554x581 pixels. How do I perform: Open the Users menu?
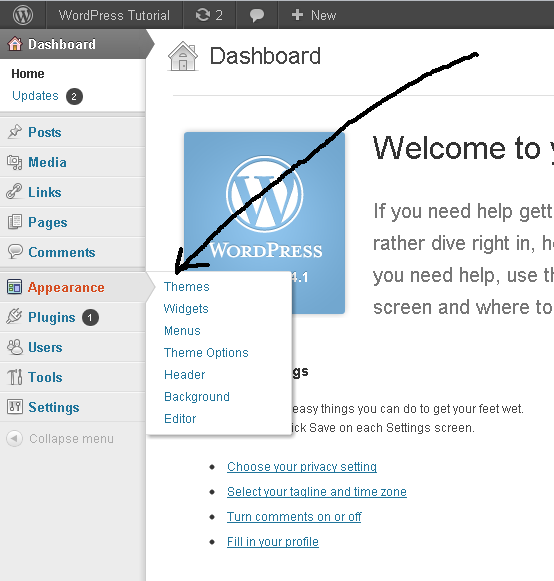45,347
